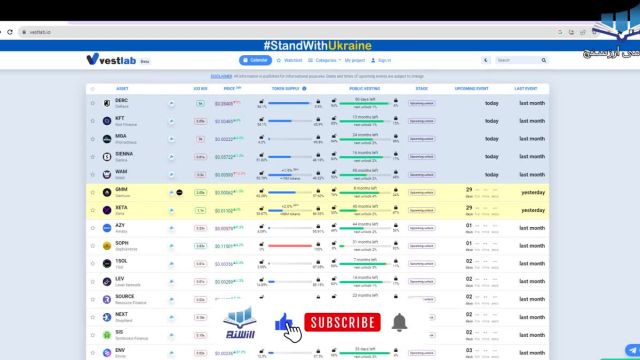640x360 pixels.
Task: Click the NEXT asset logo
Action: pyautogui.click(x=107, y=317)
